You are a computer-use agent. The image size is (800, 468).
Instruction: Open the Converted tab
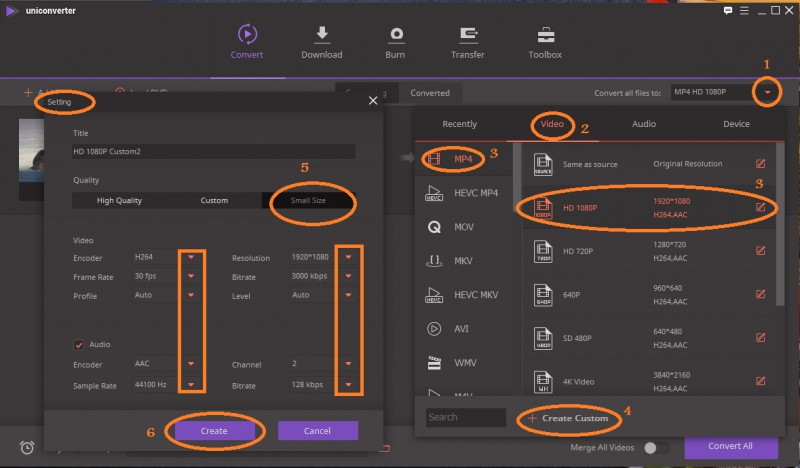pyautogui.click(x=430, y=93)
